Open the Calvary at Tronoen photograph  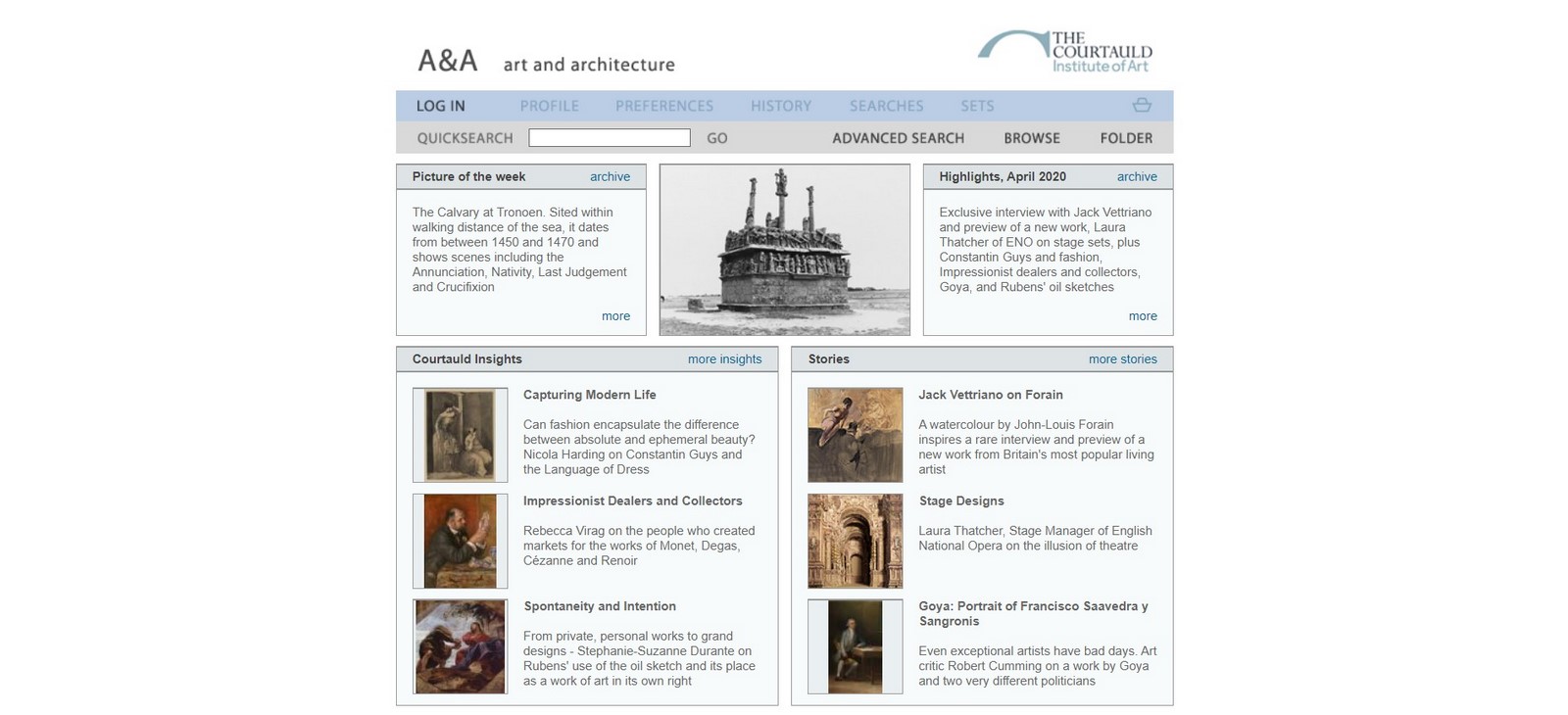coord(785,250)
